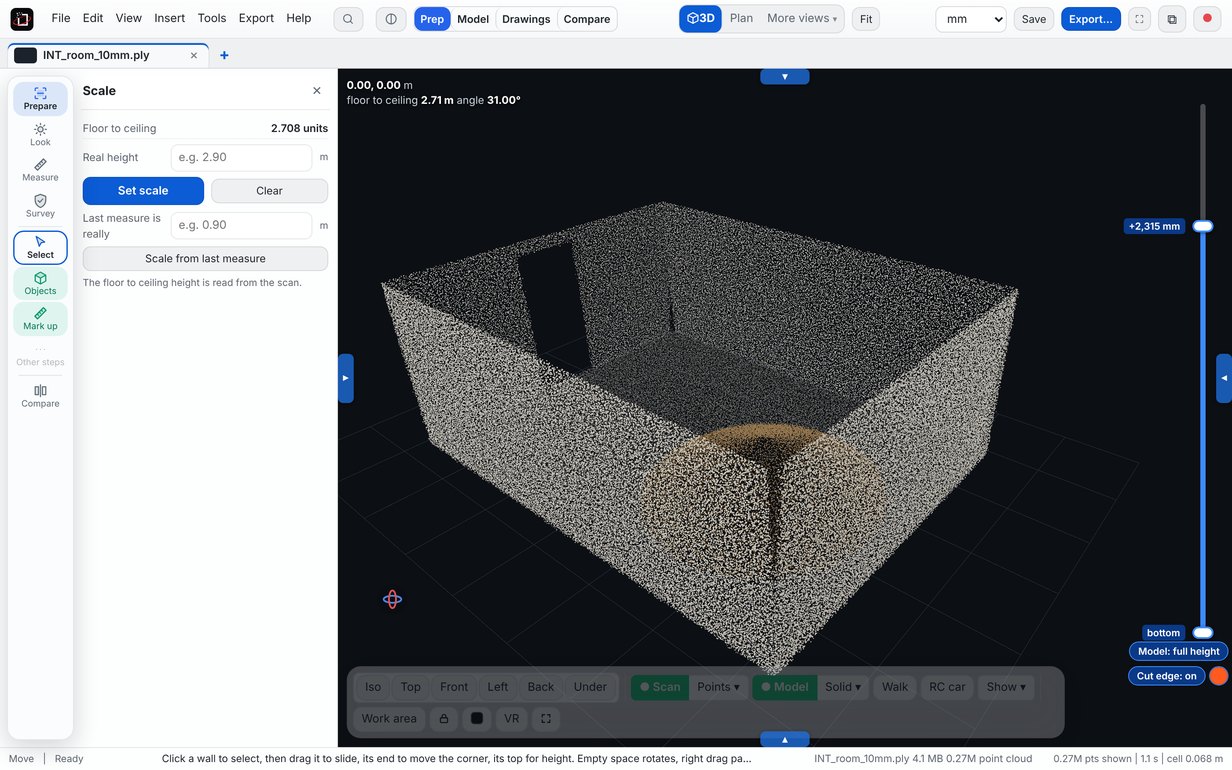Click the red record button
1232x770 pixels.
point(1207,19)
